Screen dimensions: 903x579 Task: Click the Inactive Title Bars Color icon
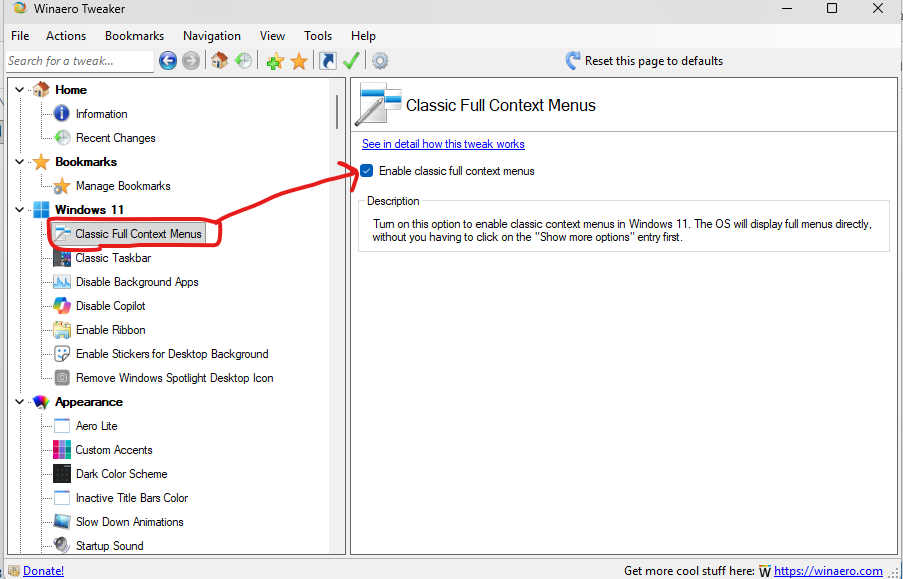[62, 498]
